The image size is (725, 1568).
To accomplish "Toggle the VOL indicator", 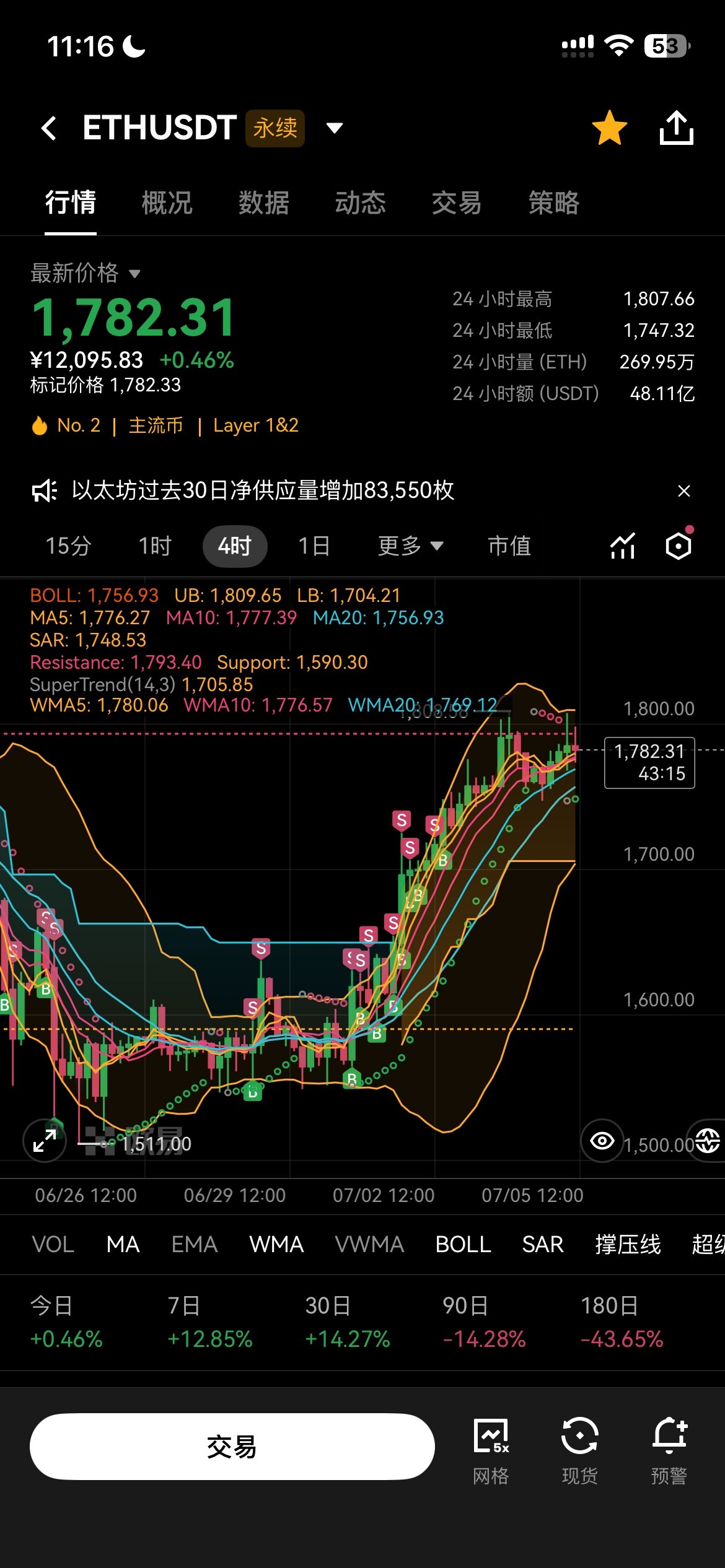I will (53, 1244).
